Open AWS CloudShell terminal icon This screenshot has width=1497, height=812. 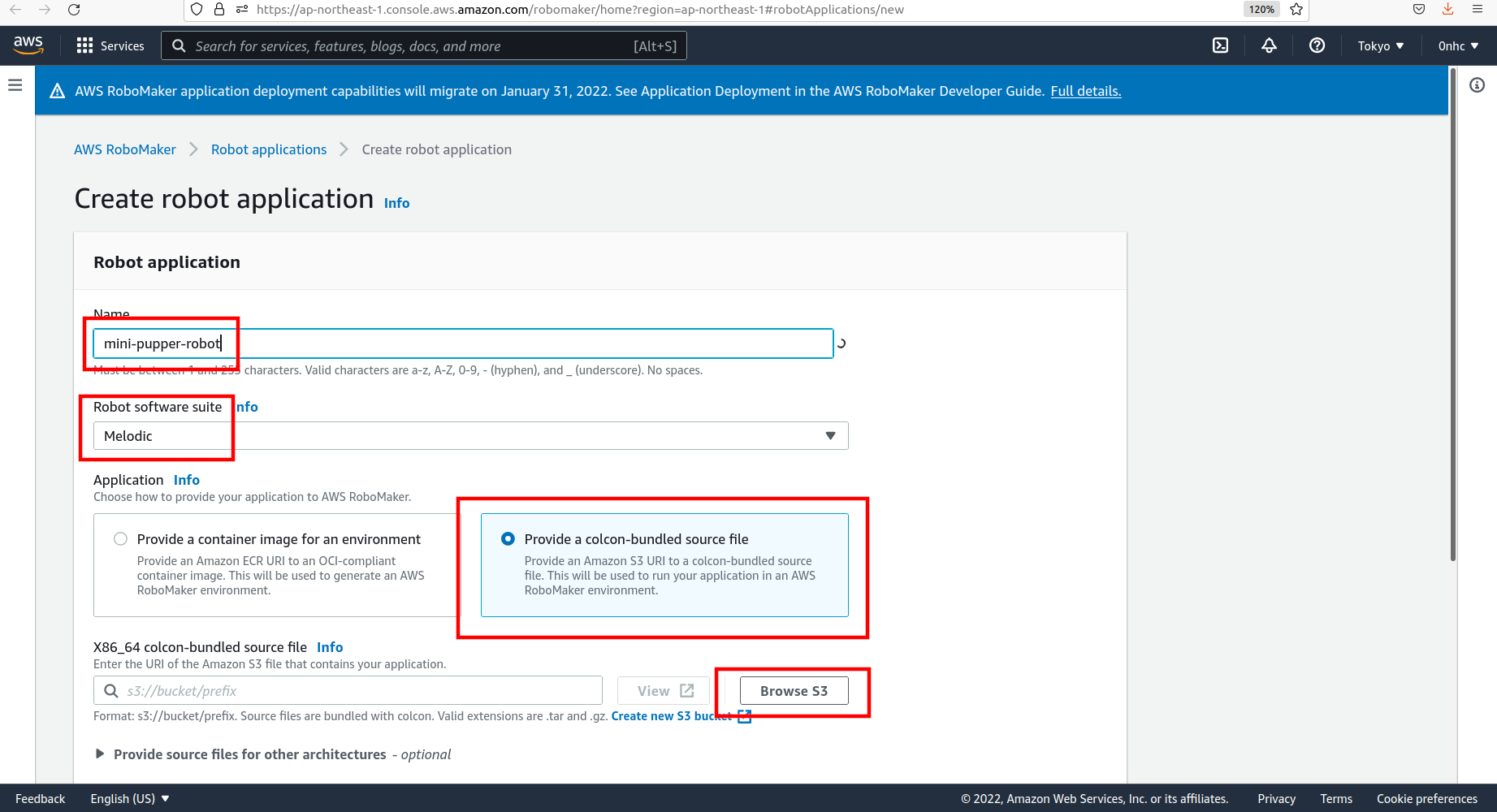pos(1220,45)
